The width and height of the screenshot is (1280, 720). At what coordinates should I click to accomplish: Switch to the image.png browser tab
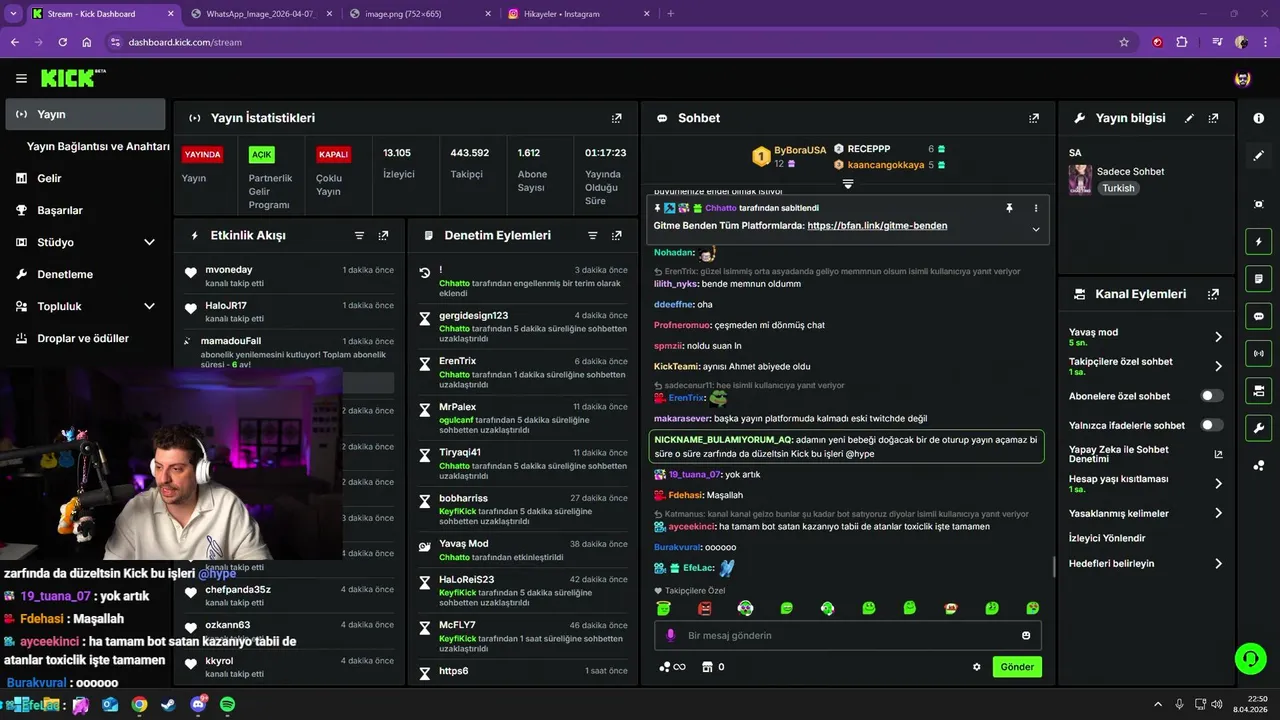418,14
